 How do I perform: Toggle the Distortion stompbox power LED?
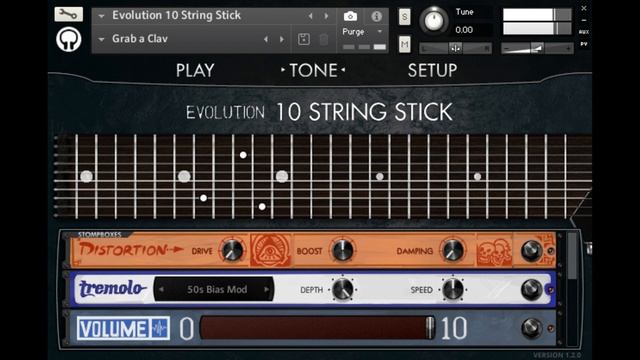pos(551,251)
